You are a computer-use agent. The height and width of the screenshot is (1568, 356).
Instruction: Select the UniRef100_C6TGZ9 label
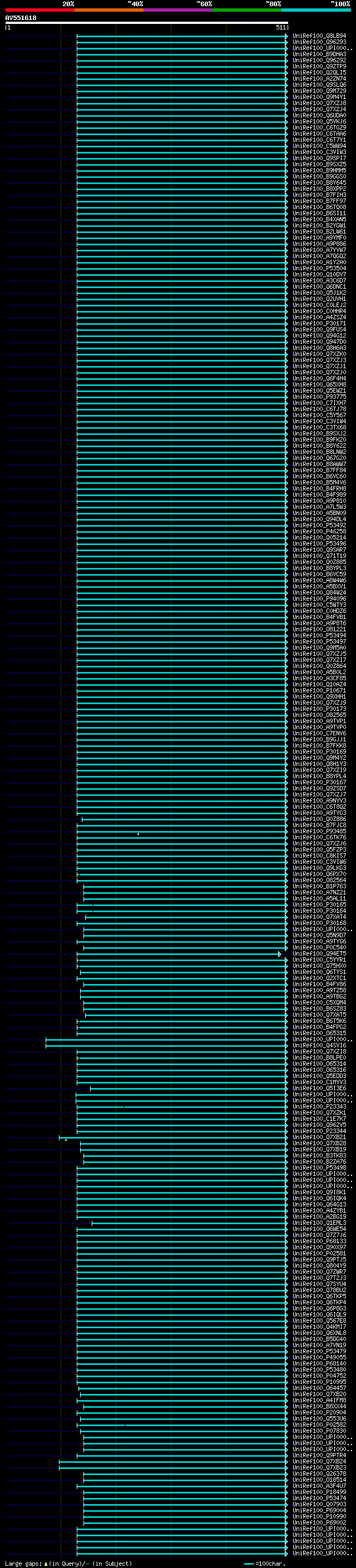point(319,128)
